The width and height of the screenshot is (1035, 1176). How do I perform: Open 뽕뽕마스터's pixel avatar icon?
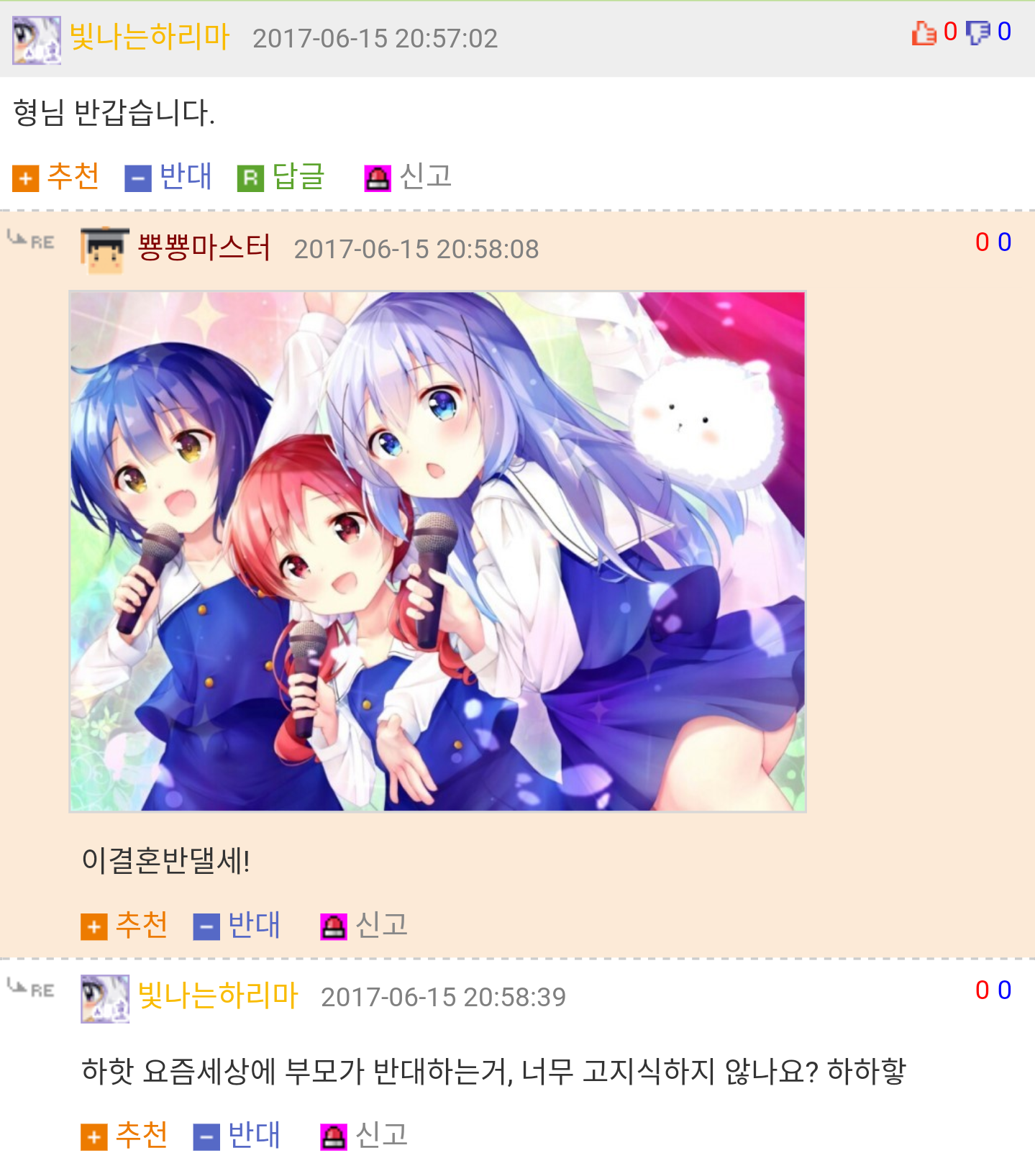(105, 250)
